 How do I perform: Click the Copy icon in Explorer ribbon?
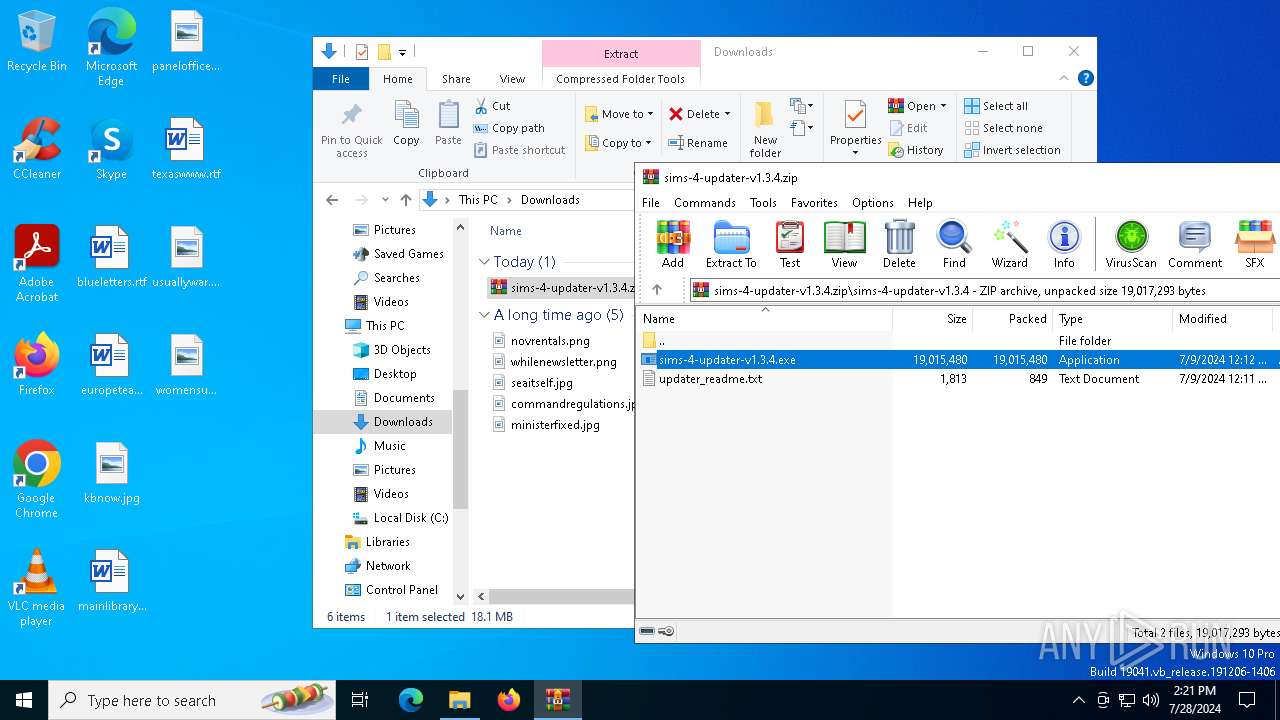click(x=406, y=124)
